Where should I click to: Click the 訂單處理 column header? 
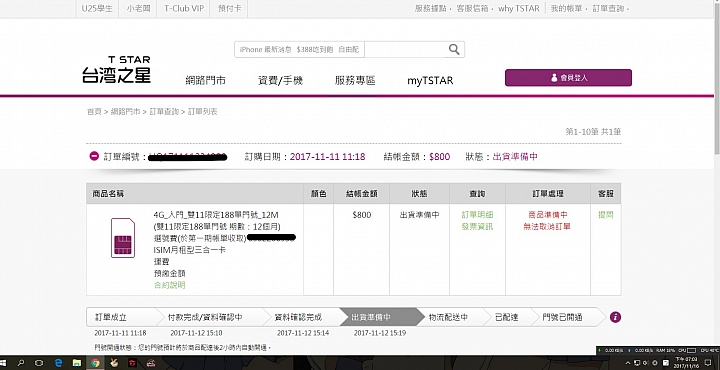coord(548,194)
